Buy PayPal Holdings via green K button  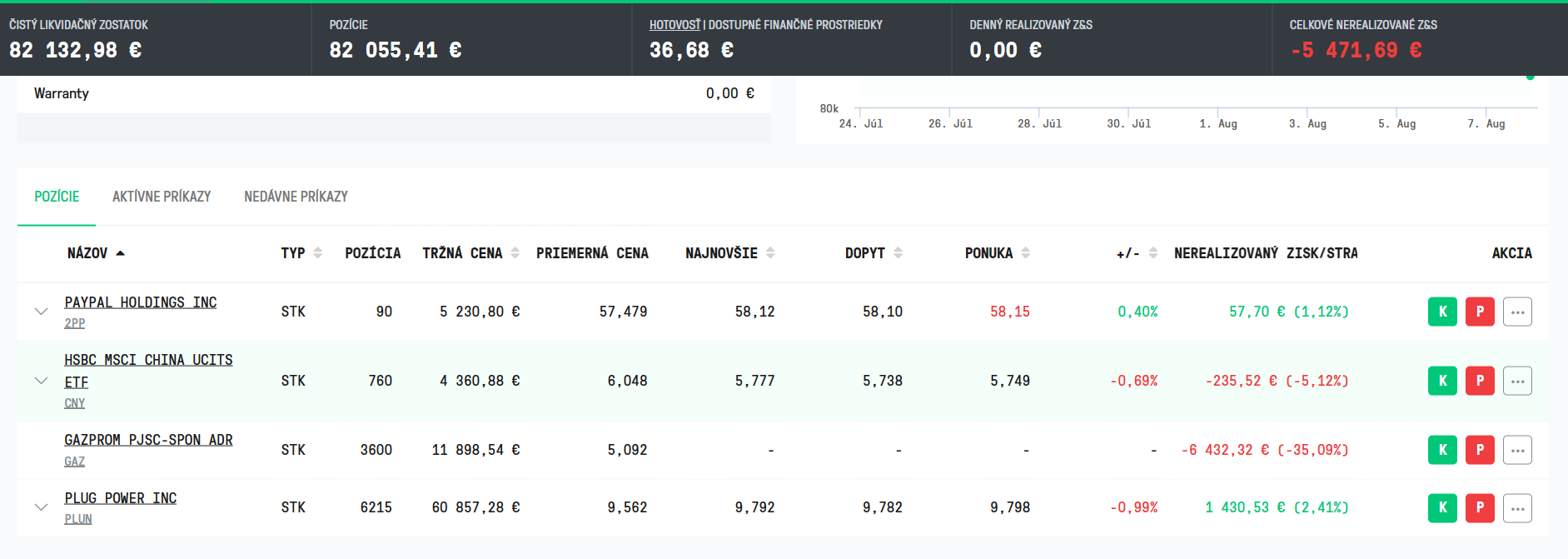(x=1442, y=312)
